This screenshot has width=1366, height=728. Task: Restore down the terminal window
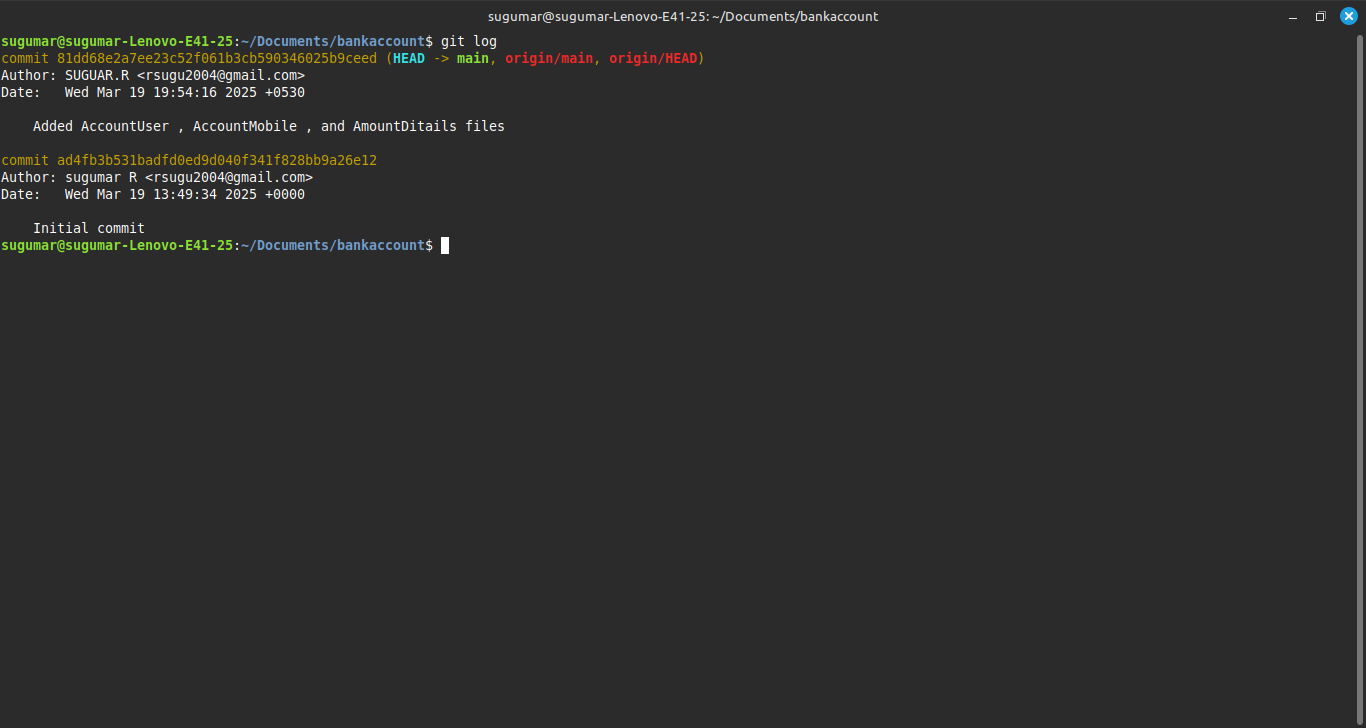(1320, 16)
